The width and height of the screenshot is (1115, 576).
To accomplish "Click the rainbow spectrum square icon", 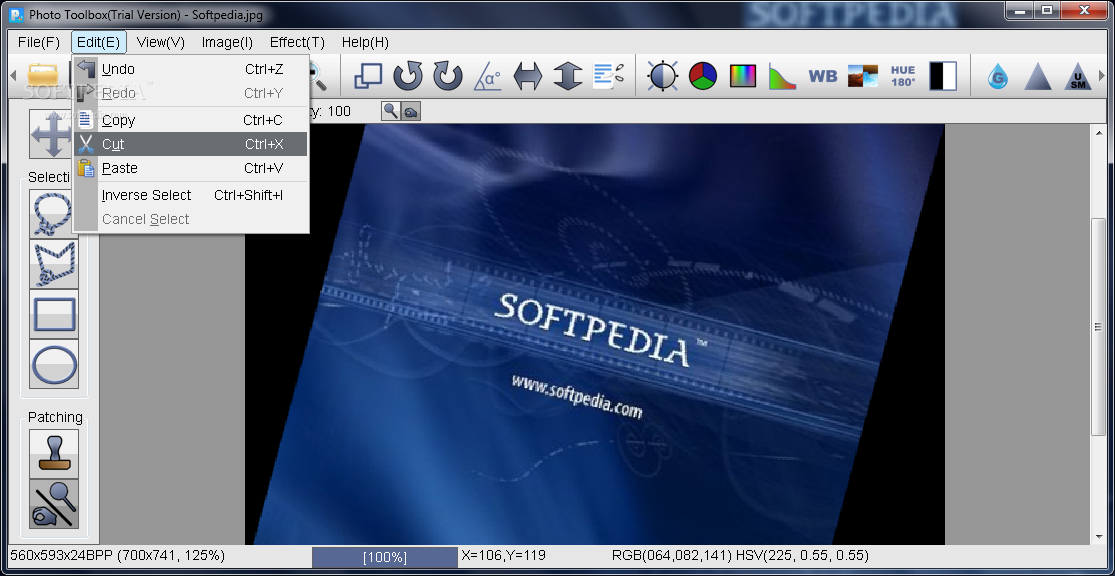I will 742,76.
